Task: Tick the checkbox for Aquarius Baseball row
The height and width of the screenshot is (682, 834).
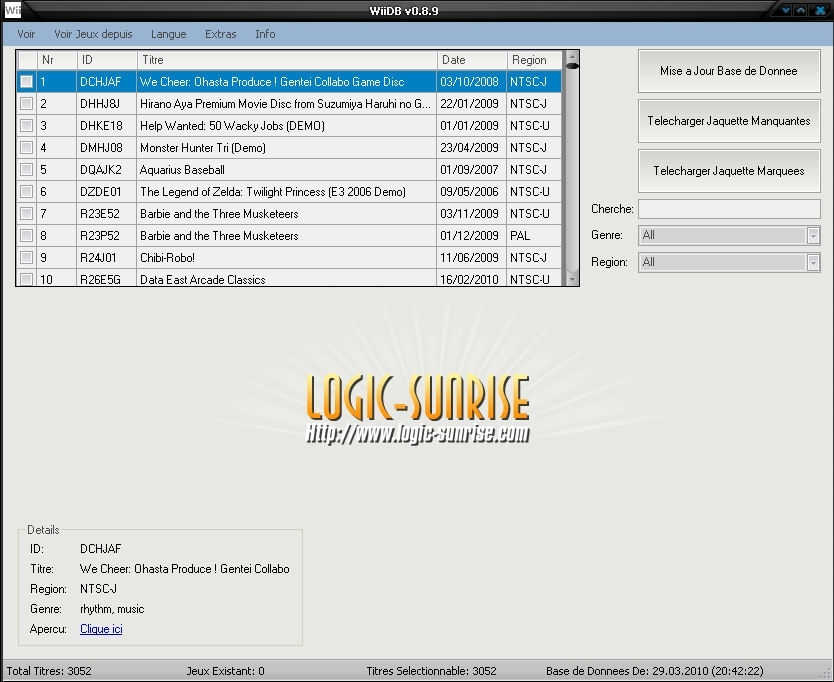Action: 26,169
